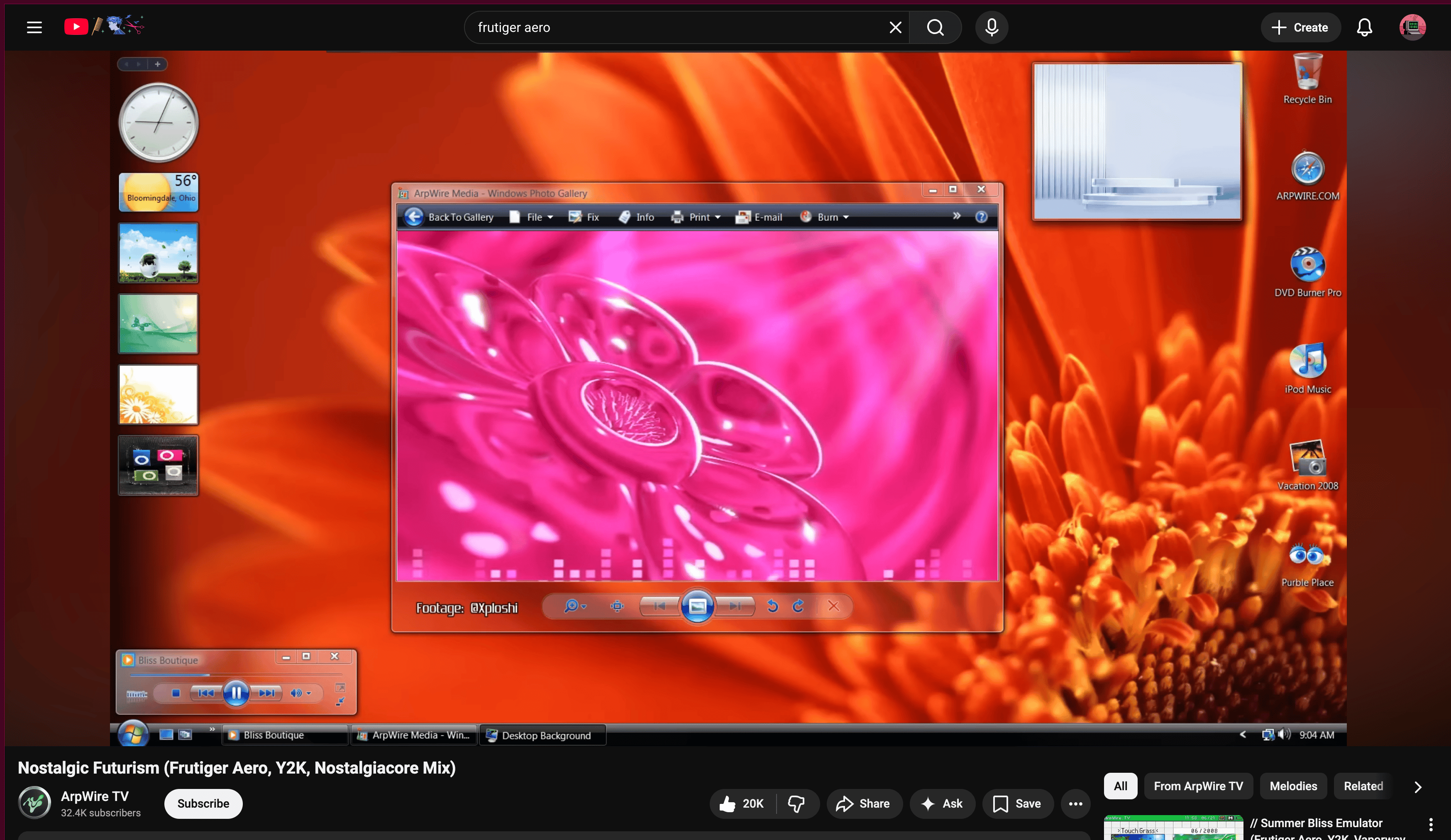Go to next photo in Photo Gallery
1451x840 pixels.
click(735, 606)
